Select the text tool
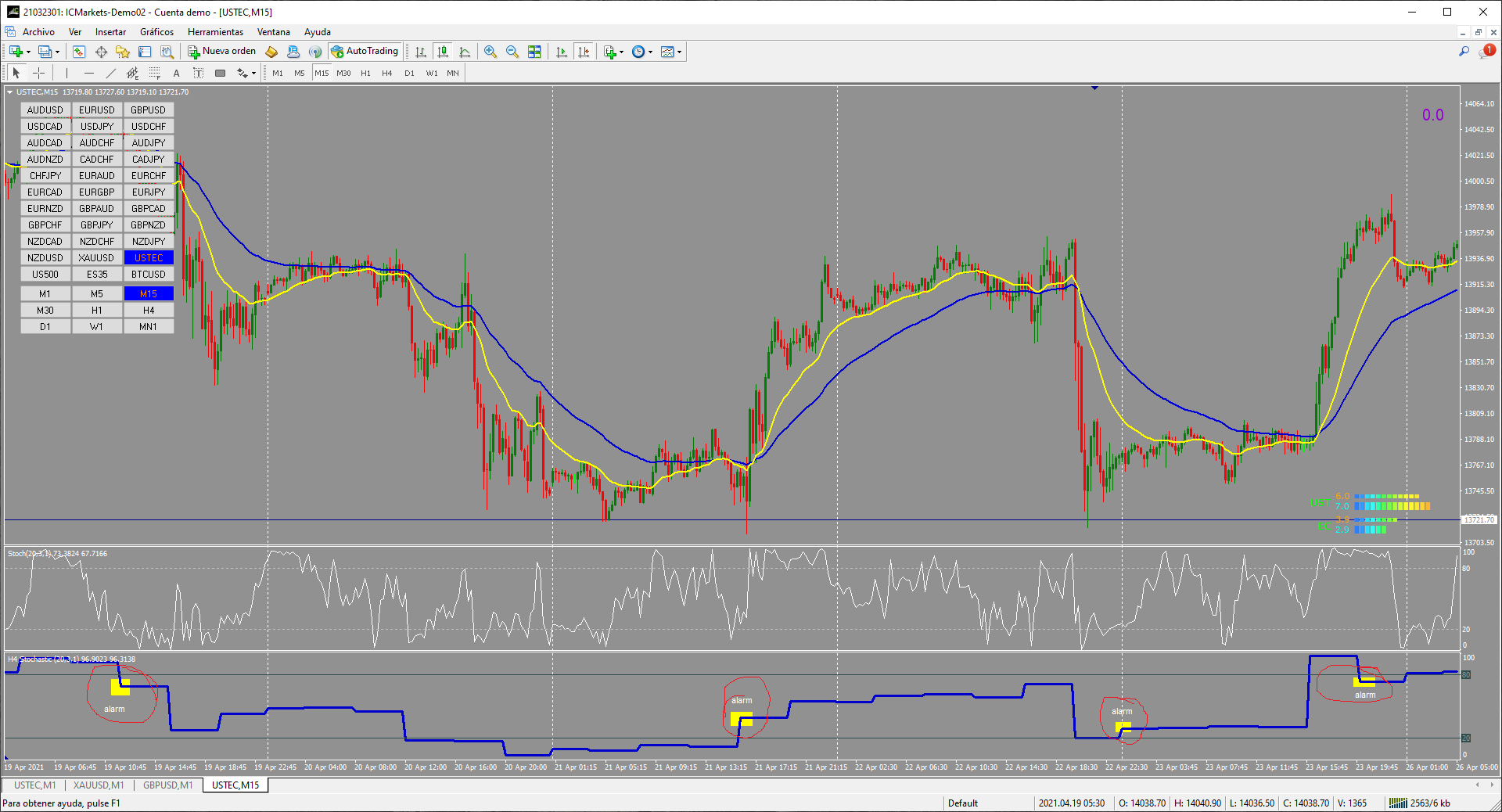 click(x=177, y=73)
